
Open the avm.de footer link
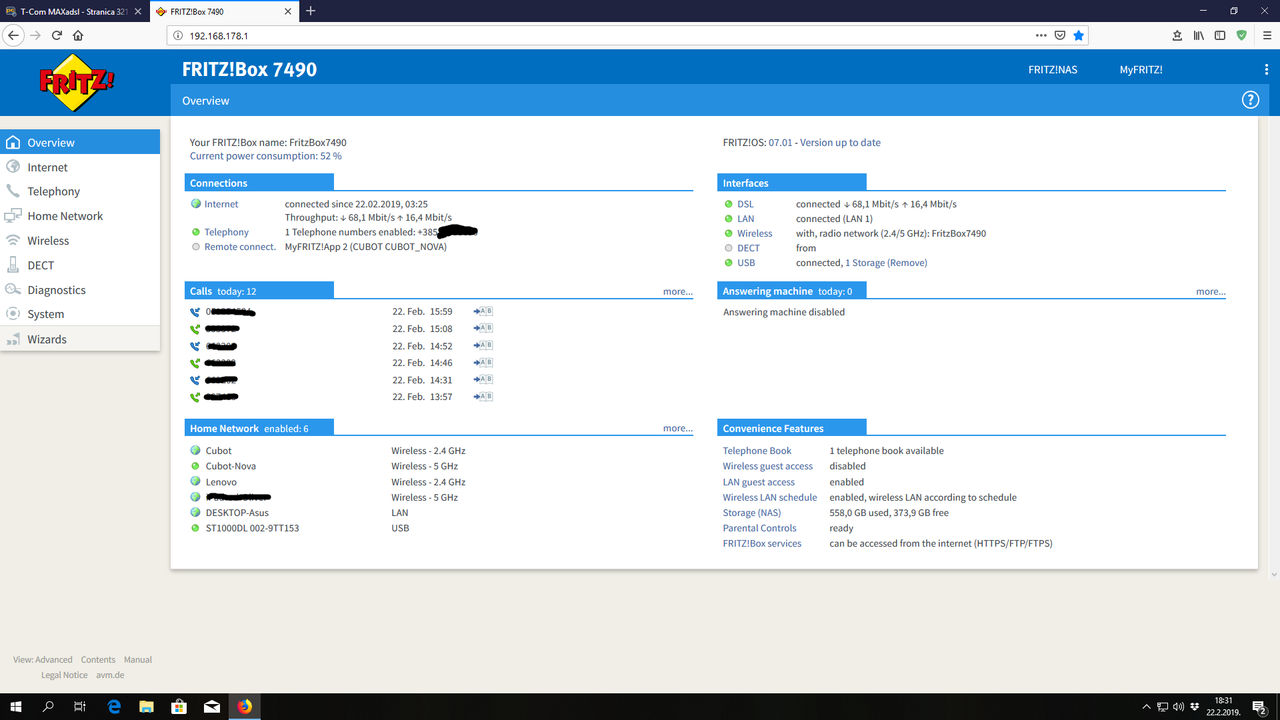click(x=110, y=675)
